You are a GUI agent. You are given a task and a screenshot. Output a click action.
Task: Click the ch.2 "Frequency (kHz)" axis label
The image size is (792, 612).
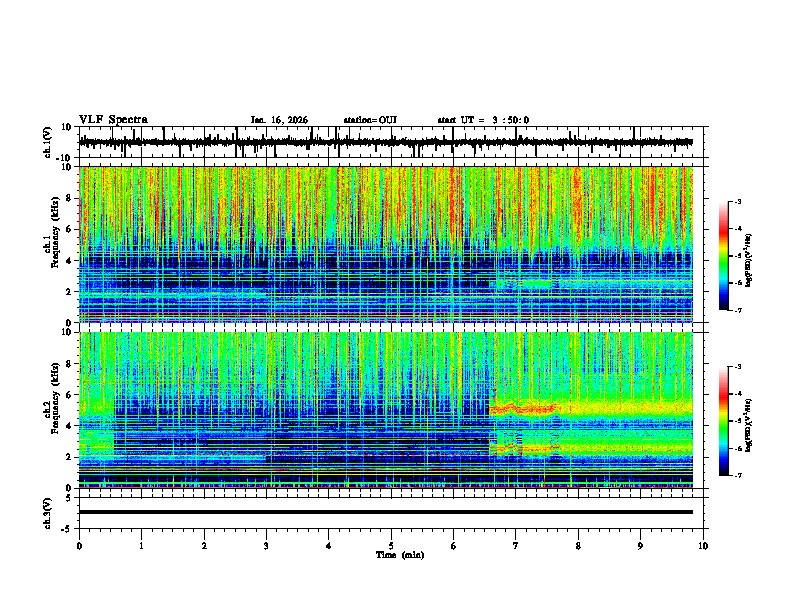pyautogui.click(x=55, y=398)
